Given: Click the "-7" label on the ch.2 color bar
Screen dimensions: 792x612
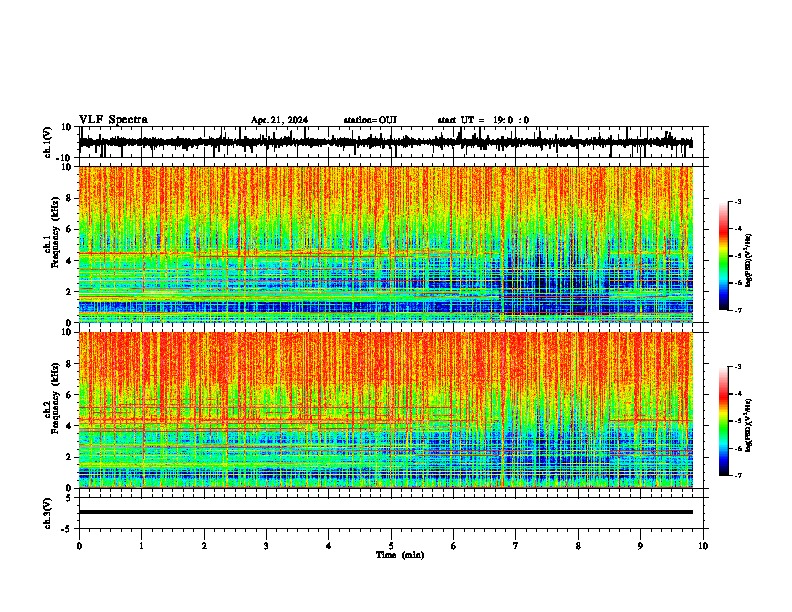Looking at the screenshot, I should pos(738,475).
